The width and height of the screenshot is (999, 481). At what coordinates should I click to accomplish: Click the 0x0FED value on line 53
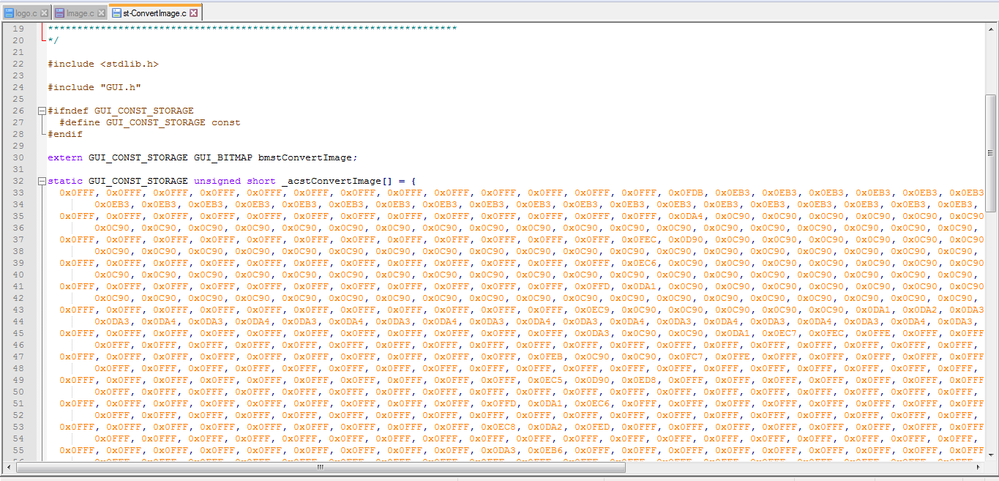pos(591,426)
